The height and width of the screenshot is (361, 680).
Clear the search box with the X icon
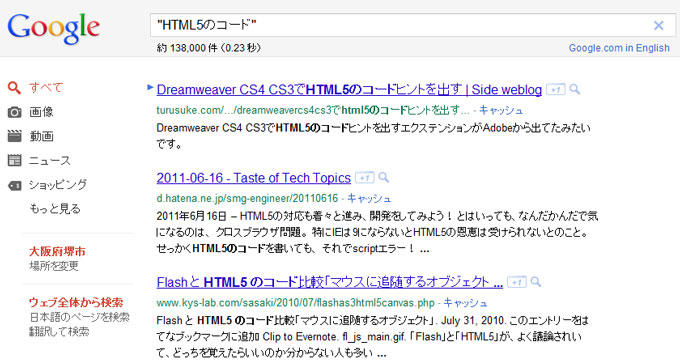pyautogui.click(x=658, y=26)
